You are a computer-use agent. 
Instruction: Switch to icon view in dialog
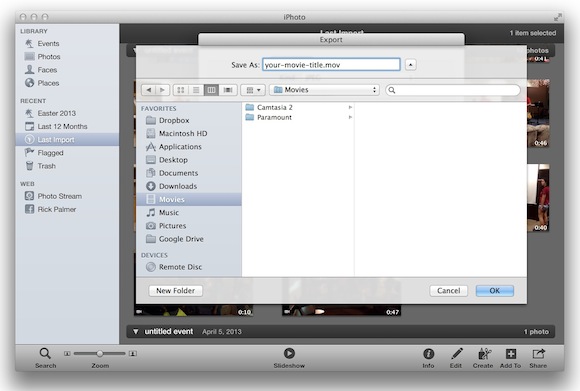tap(181, 90)
